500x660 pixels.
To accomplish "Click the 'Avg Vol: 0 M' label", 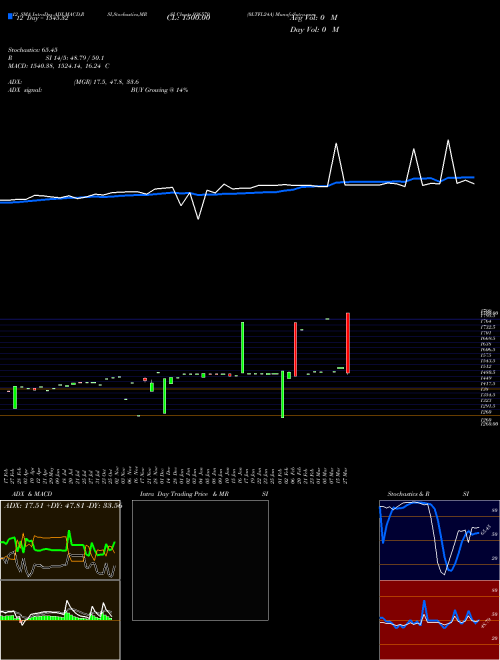I will [x=314, y=18].
